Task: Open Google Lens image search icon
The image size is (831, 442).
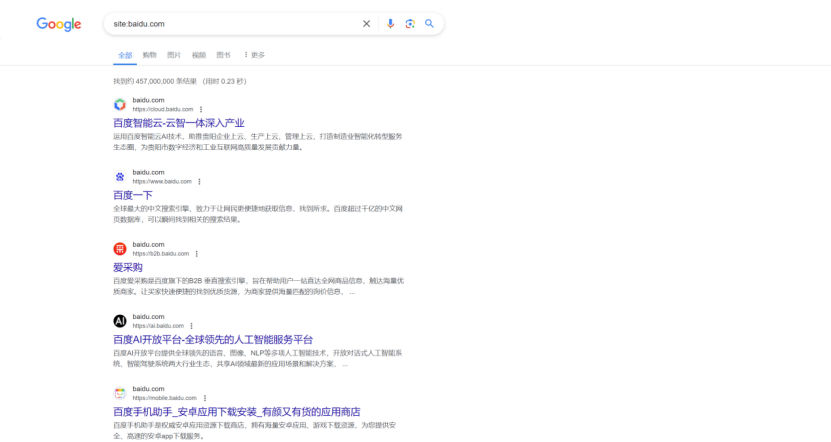Action: (x=410, y=24)
